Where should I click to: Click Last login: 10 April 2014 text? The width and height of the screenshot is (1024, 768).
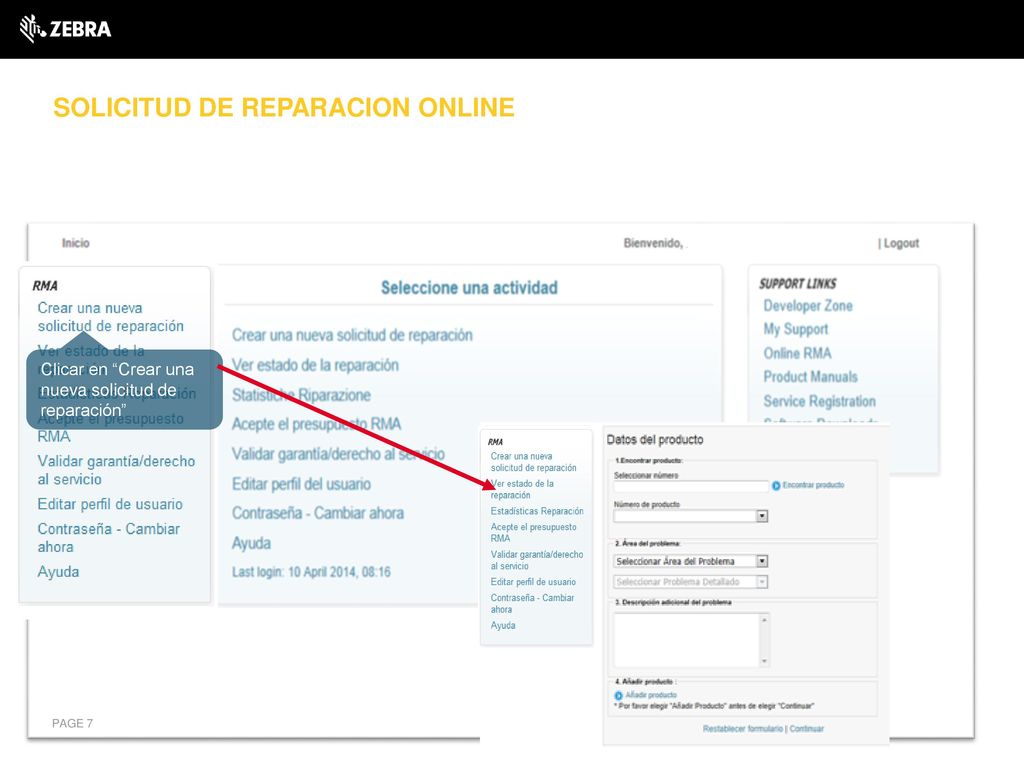coord(311,572)
